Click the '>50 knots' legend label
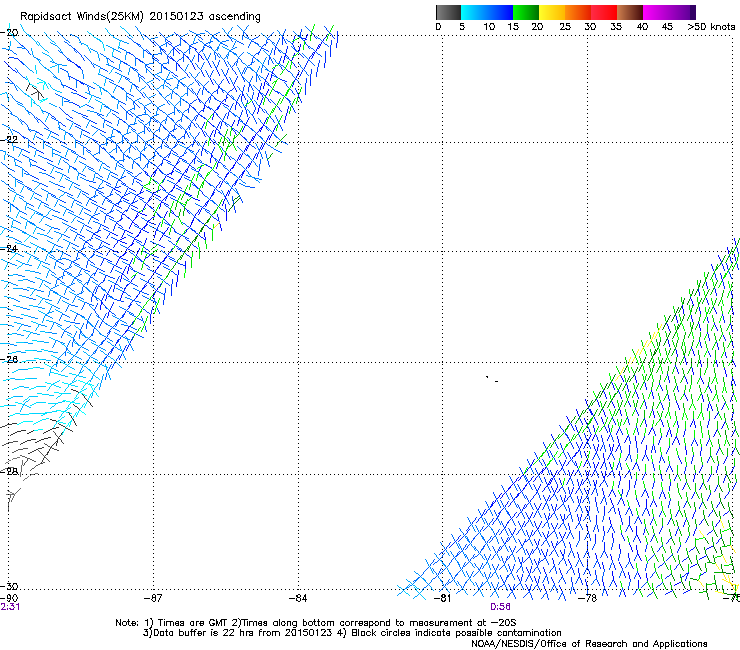 (x=711, y=27)
